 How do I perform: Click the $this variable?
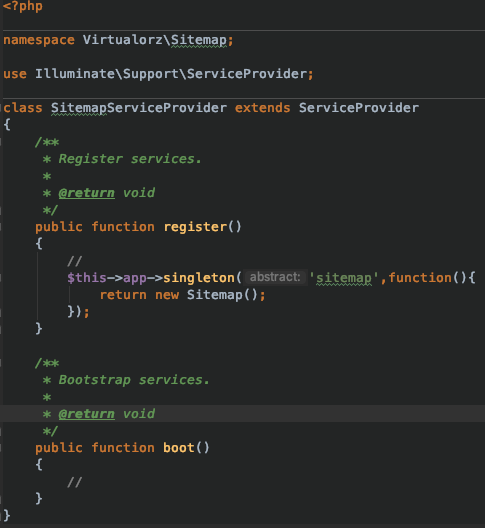[x=87, y=278]
